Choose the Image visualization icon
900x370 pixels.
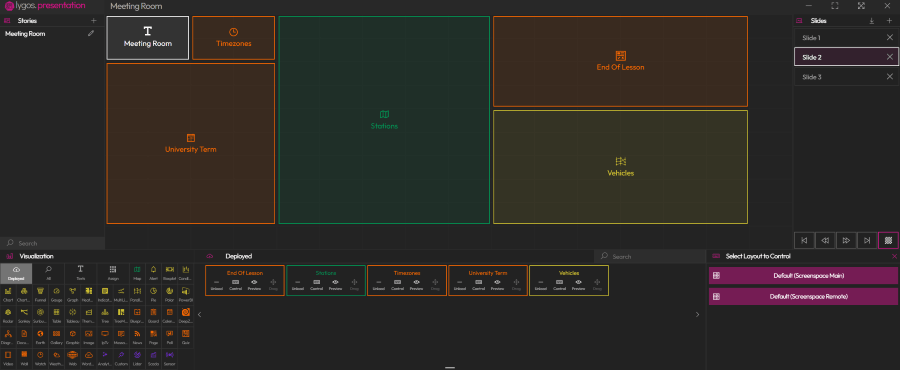pyautogui.click(x=89, y=337)
